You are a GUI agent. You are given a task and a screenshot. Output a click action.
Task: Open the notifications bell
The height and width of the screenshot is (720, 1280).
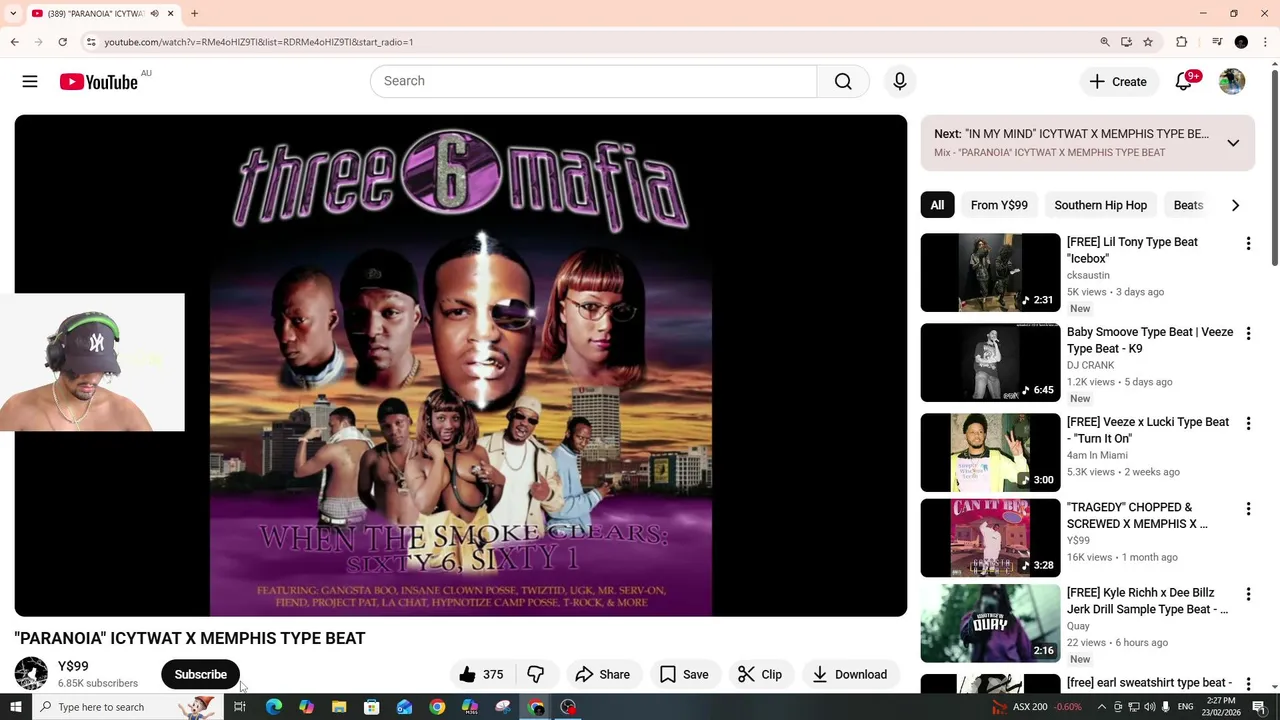(x=1184, y=82)
